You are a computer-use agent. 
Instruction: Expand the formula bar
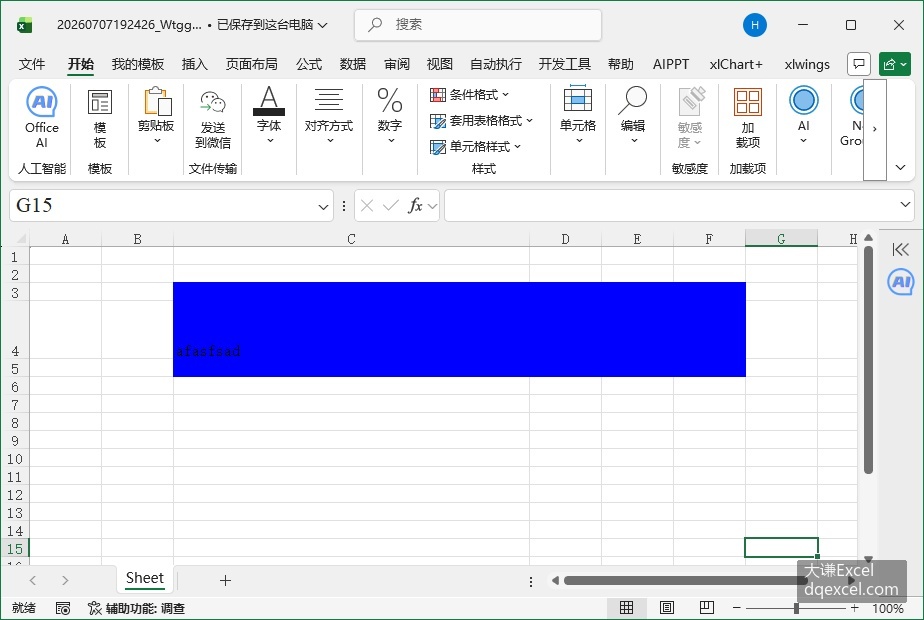click(905, 205)
